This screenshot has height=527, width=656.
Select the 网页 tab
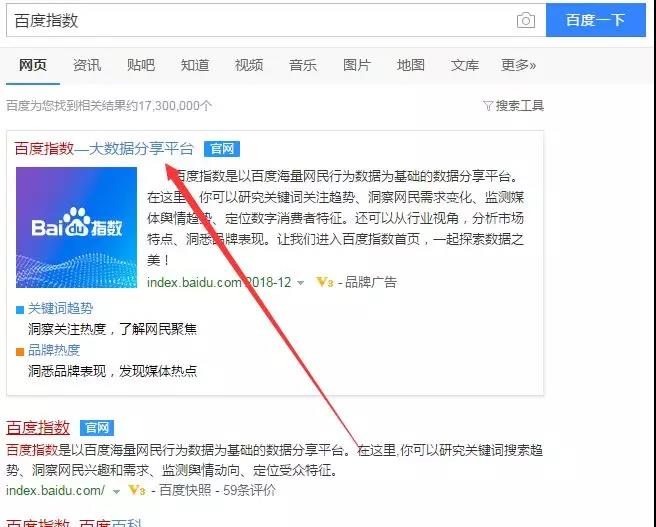(33, 65)
